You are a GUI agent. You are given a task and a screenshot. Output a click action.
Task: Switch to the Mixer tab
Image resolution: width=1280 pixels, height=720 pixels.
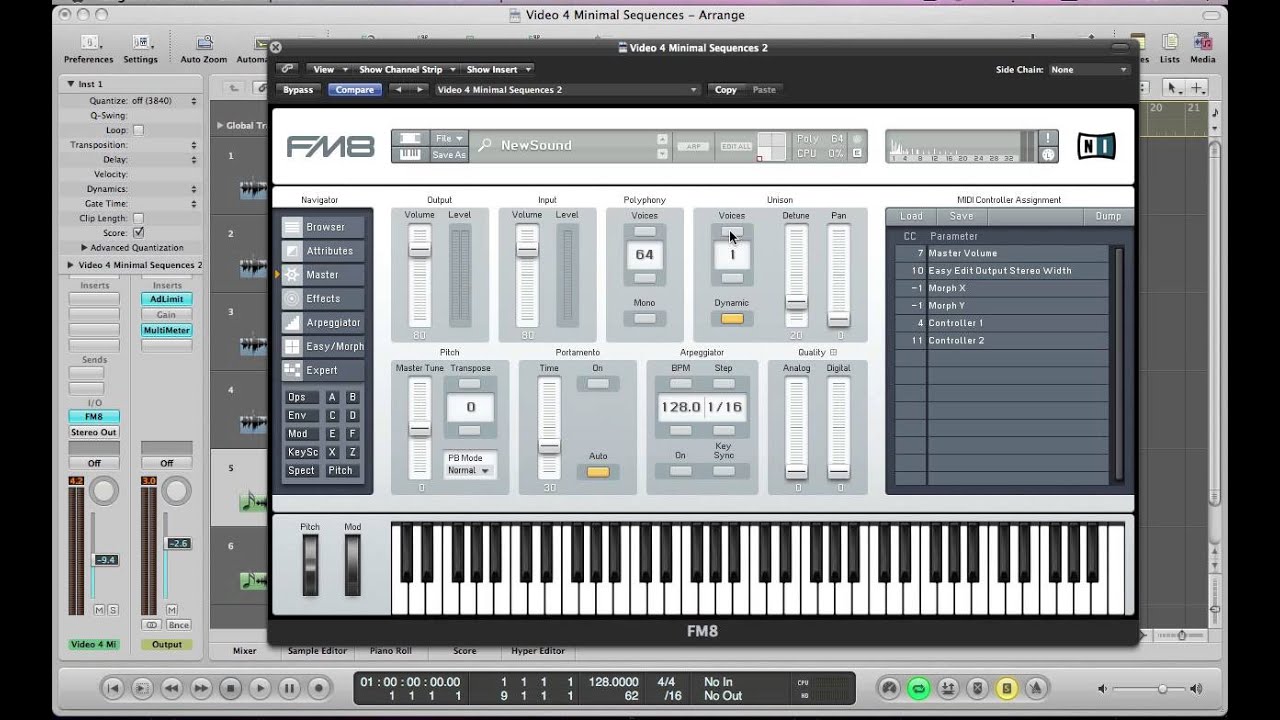pos(244,651)
